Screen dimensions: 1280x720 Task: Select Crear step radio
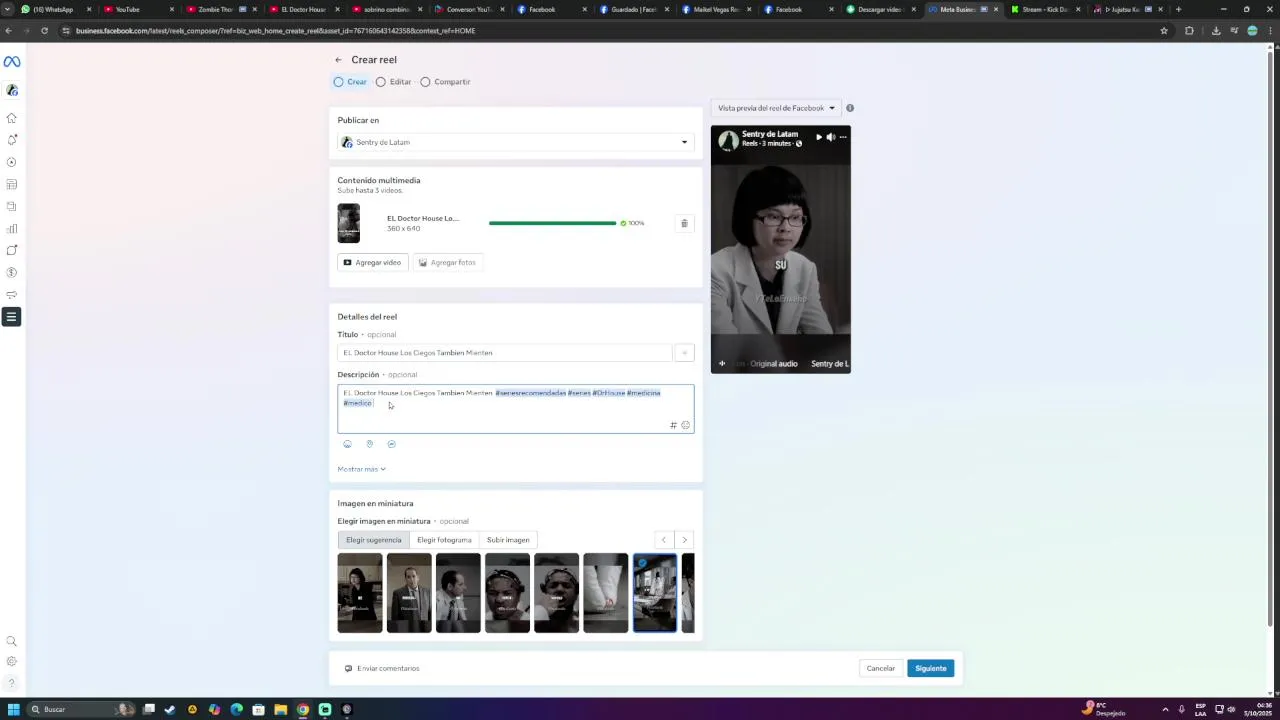tap(338, 82)
